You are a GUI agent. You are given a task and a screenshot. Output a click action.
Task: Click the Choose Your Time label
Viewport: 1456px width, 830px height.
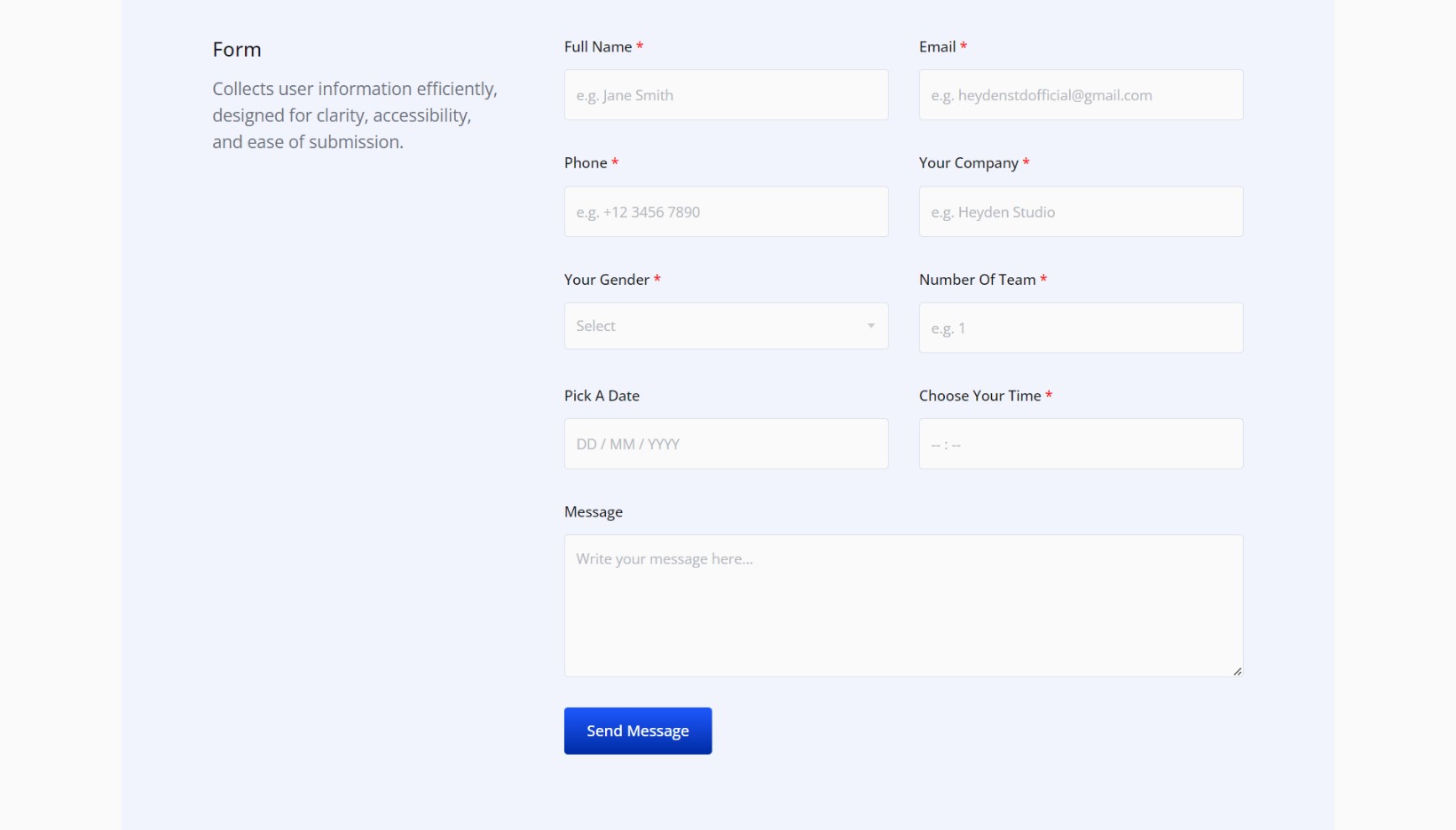[x=980, y=396]
